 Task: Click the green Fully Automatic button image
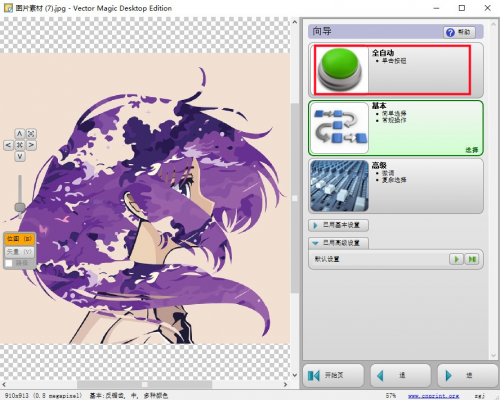click(340, 70)
